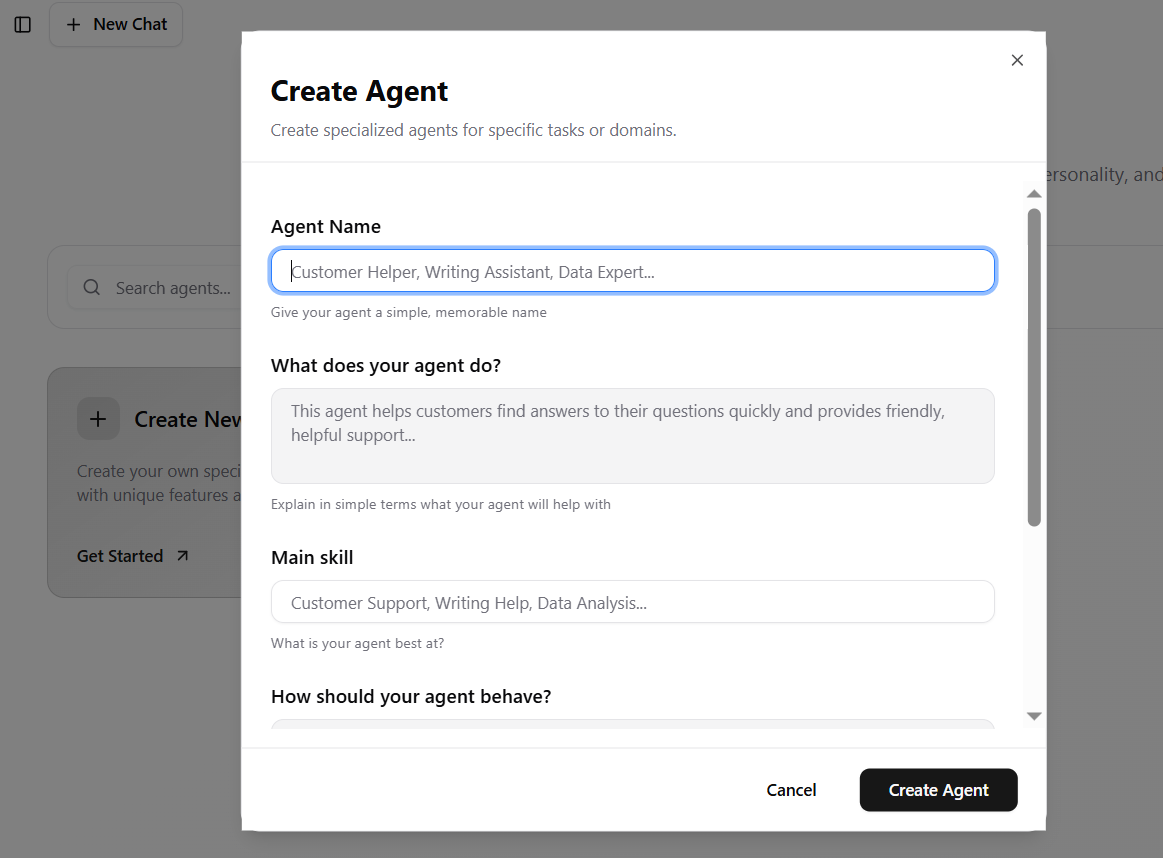This screenshot has width=1163, height=858.
Task: Start a New Chat
Action: 115,24
